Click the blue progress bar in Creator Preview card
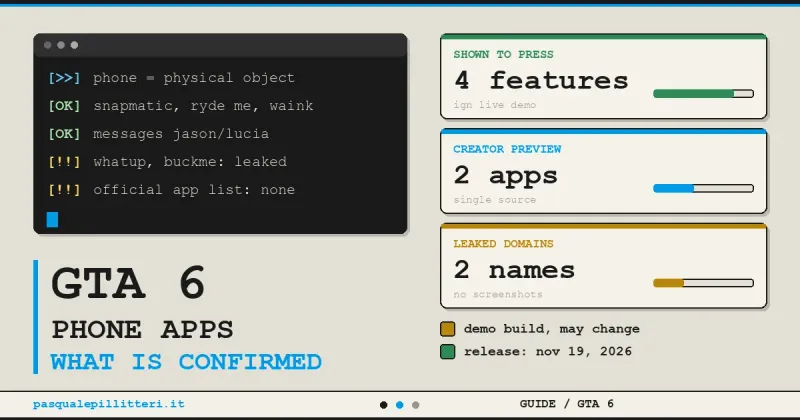This screenshot has width=800, height=420. [703, 188]
